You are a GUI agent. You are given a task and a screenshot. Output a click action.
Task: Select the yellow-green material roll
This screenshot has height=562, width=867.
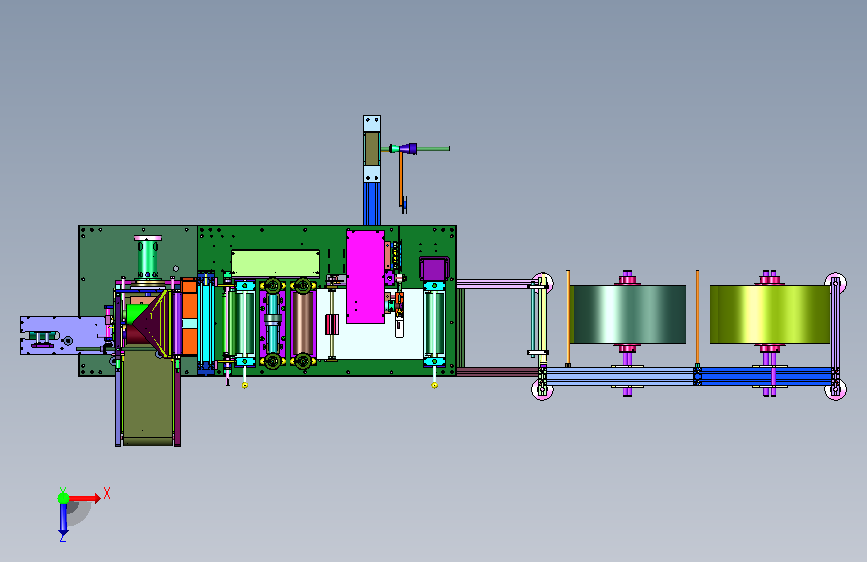[x=770, y=314]
